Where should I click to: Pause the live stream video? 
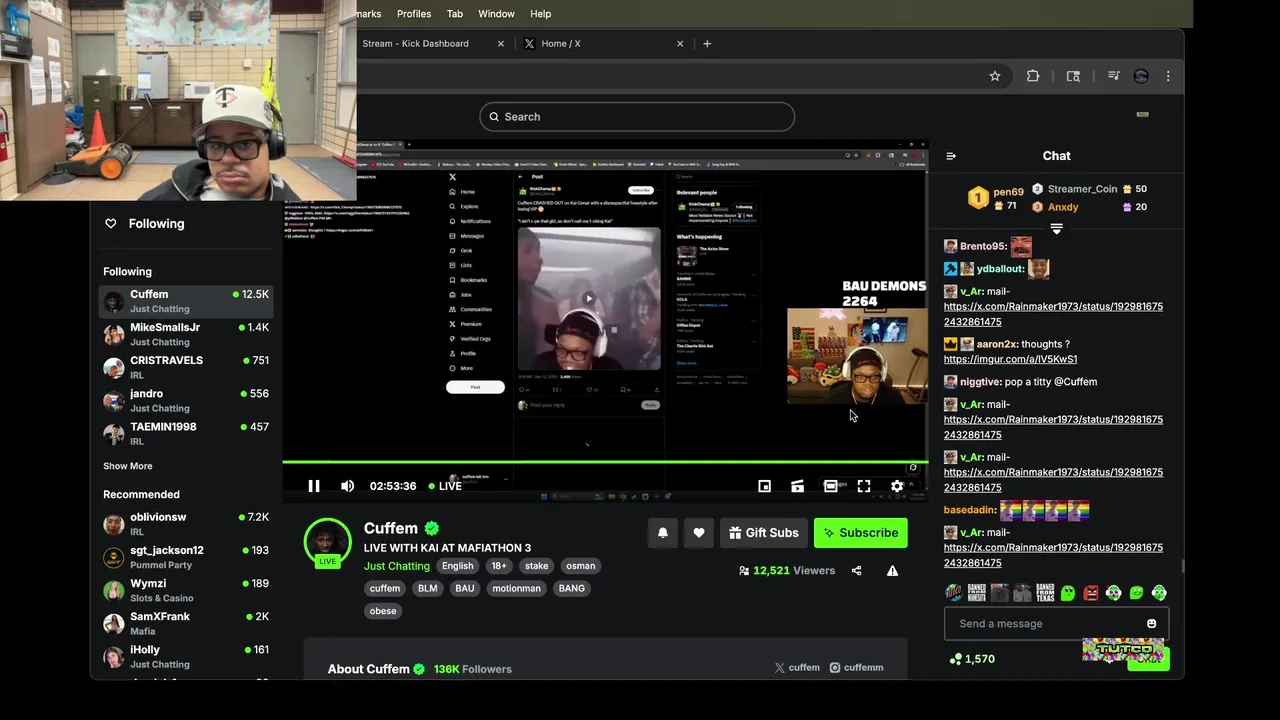pyautogui.click(x=314, y=486)
